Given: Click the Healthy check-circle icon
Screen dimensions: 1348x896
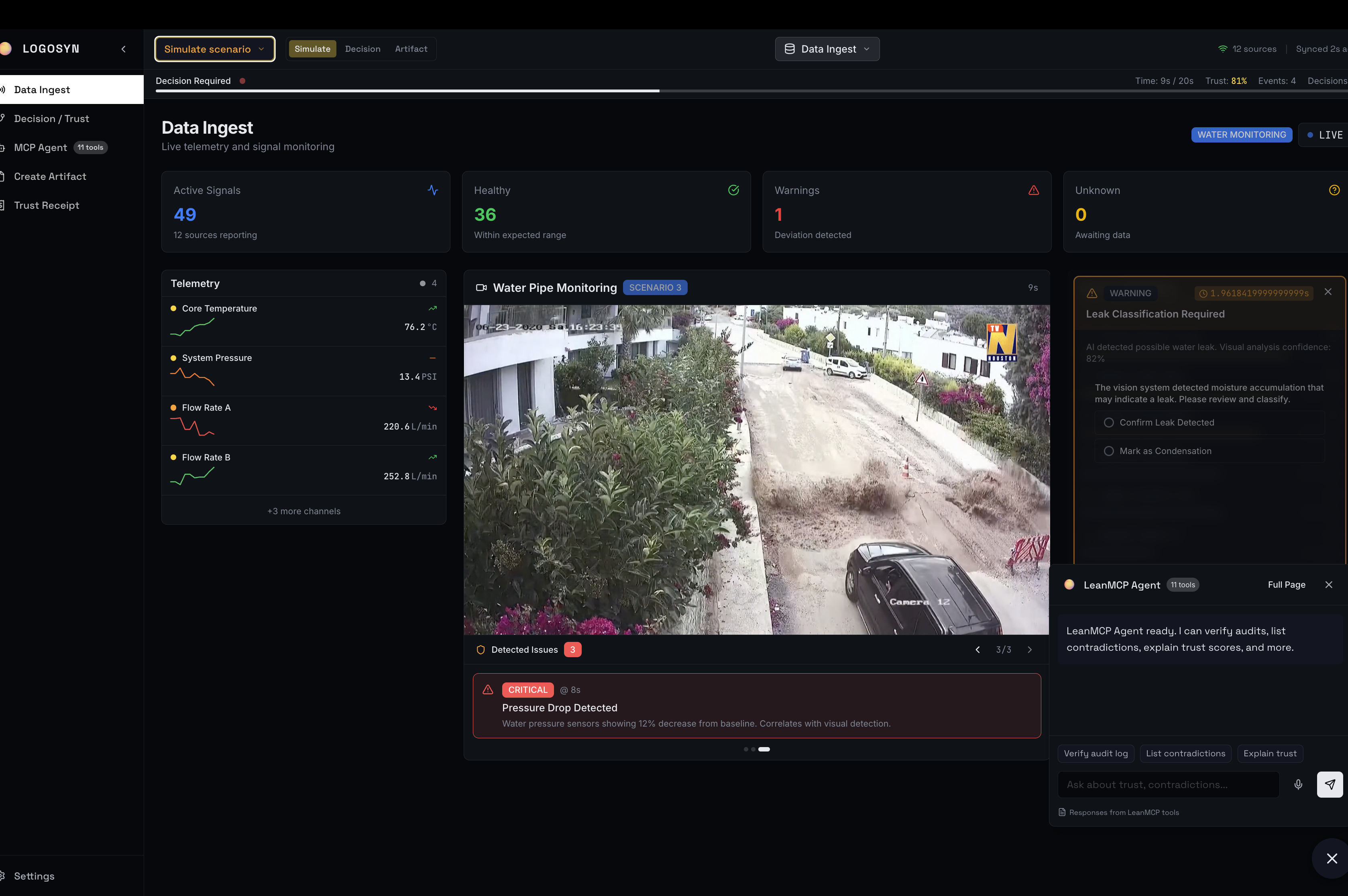Looking at the screenshot, I should [x=733, y=190].
